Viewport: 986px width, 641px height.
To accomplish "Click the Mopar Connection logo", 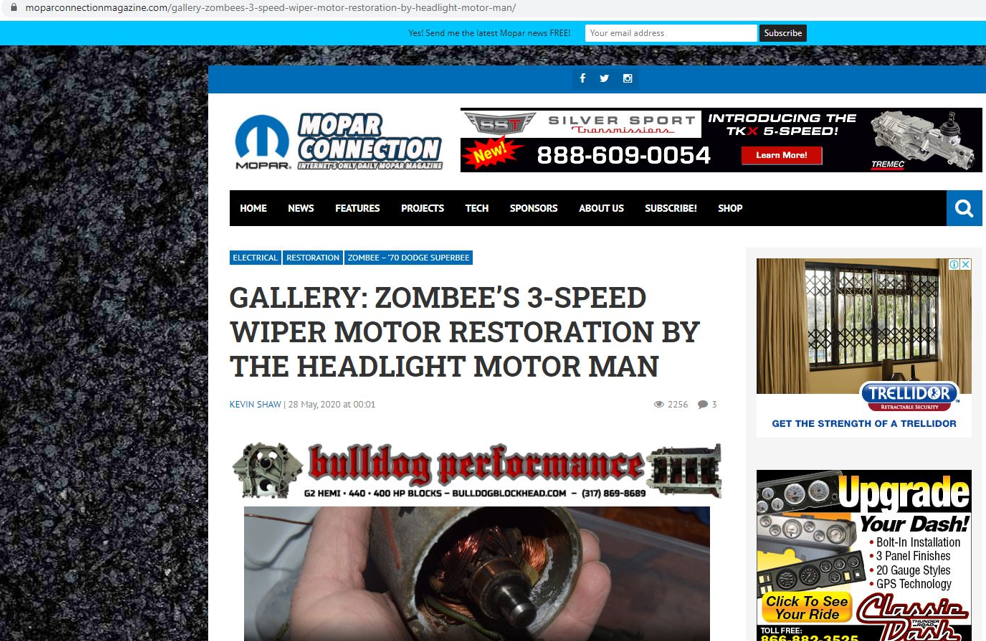I will point(338,142).
